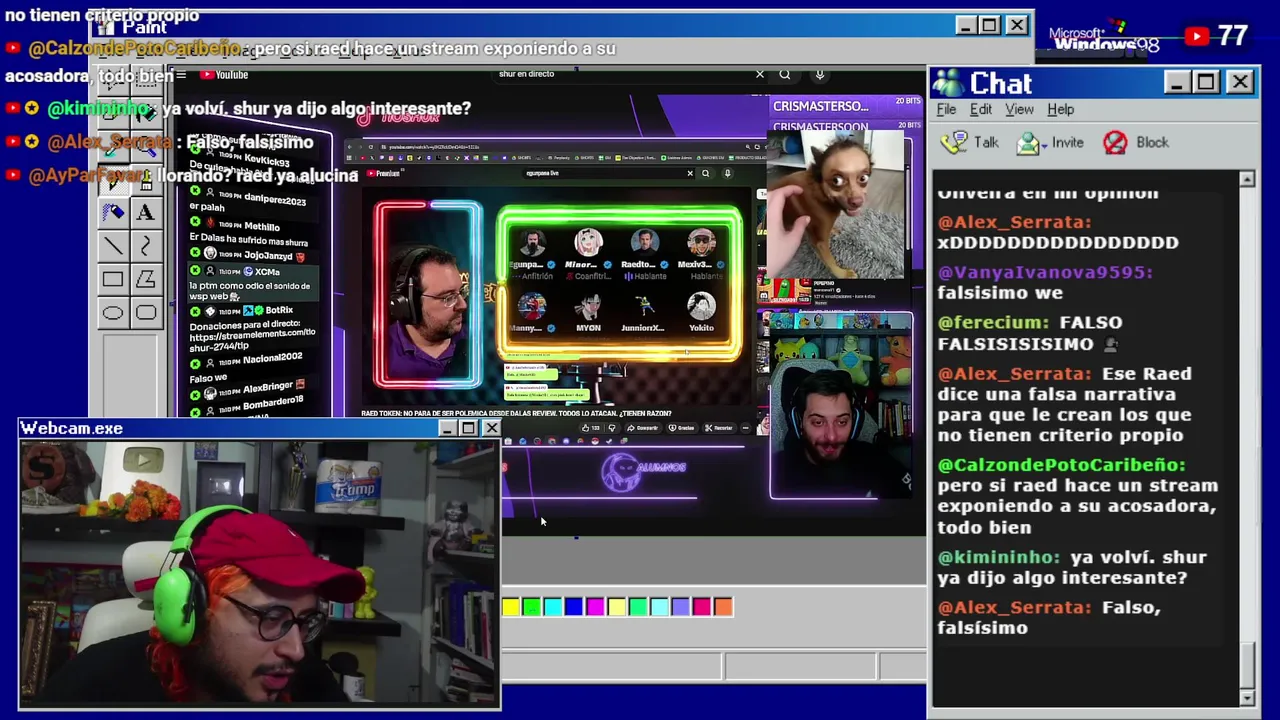The image size is (1280, 720).
Task: Select the Raedto... speaker avatar
Action: tap(644, 243)
